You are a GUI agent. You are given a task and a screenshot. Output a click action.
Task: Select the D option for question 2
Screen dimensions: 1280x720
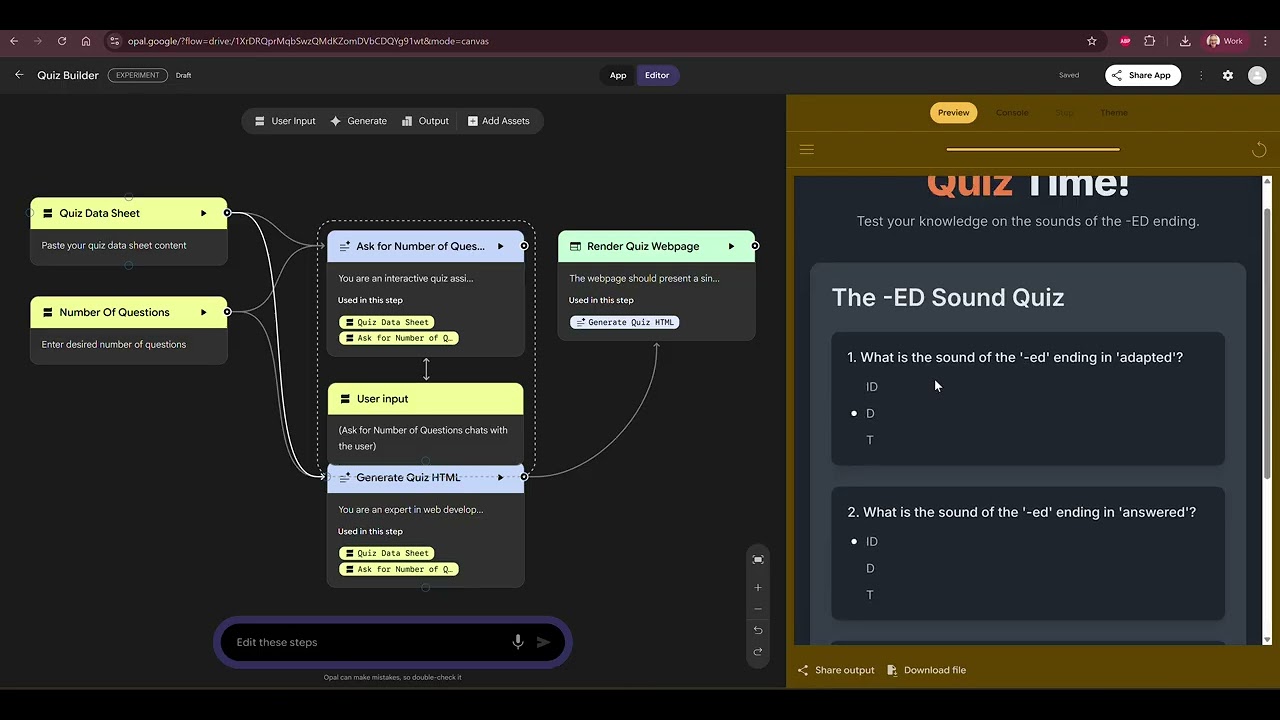tap(870, 569)
